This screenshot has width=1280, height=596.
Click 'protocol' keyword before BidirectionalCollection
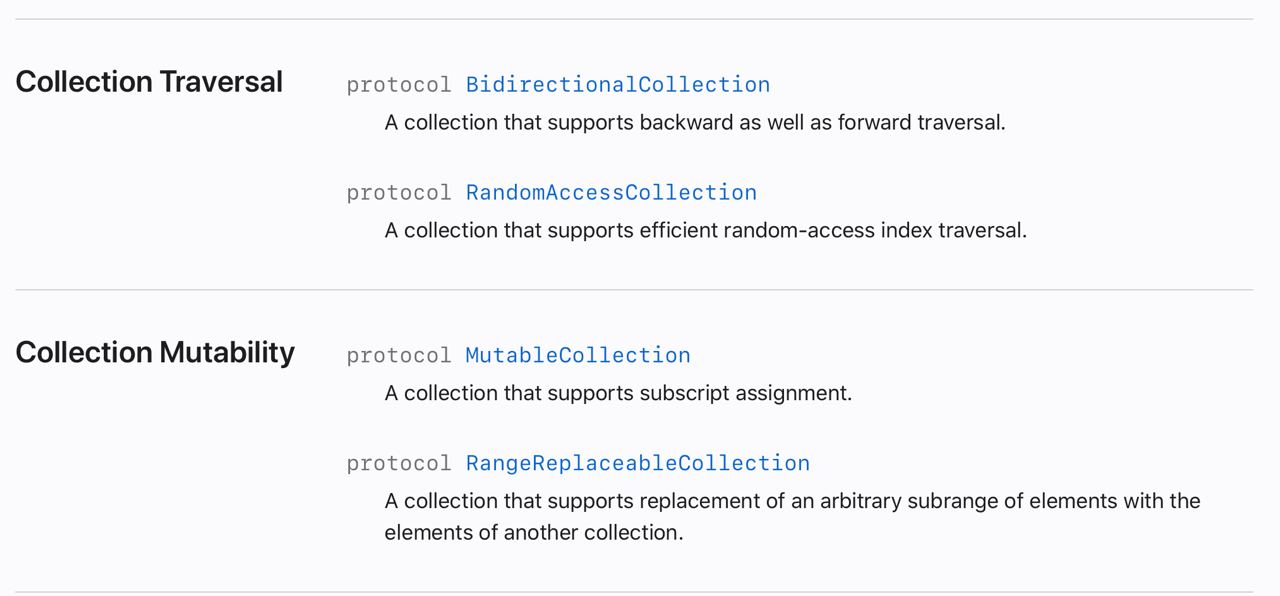399,85
